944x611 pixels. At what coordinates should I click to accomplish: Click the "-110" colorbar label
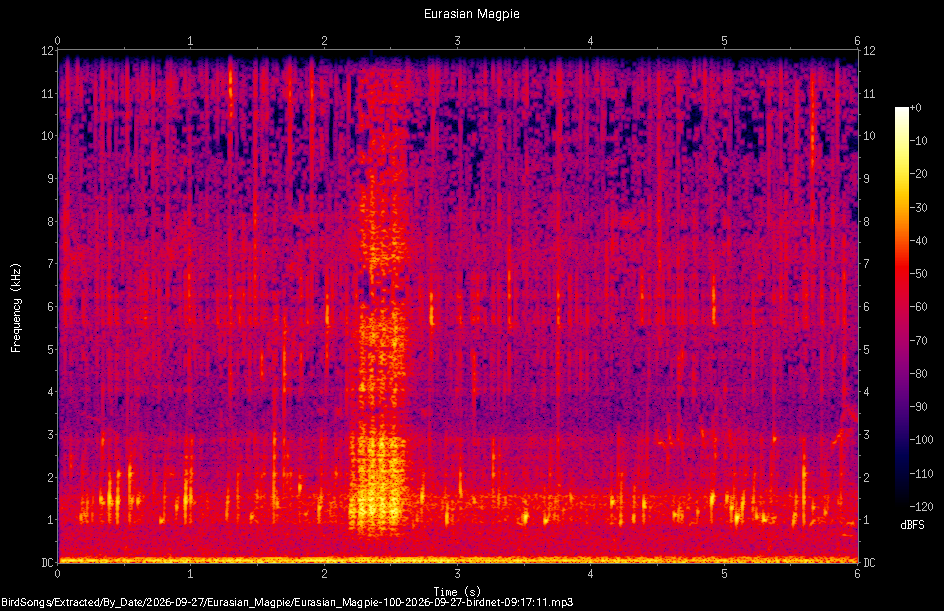point(921,474)
